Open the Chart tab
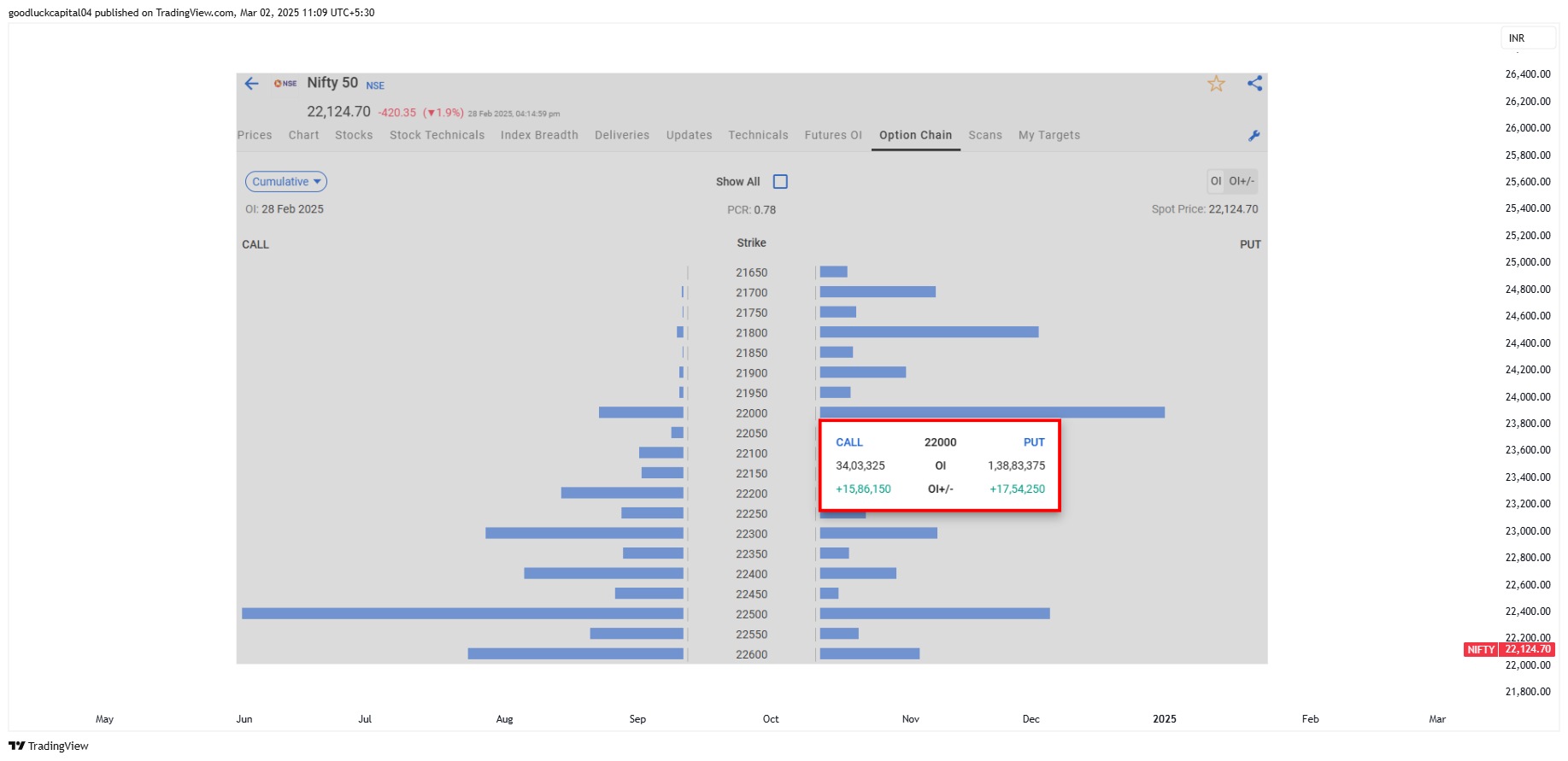 [x=303, y=135]
